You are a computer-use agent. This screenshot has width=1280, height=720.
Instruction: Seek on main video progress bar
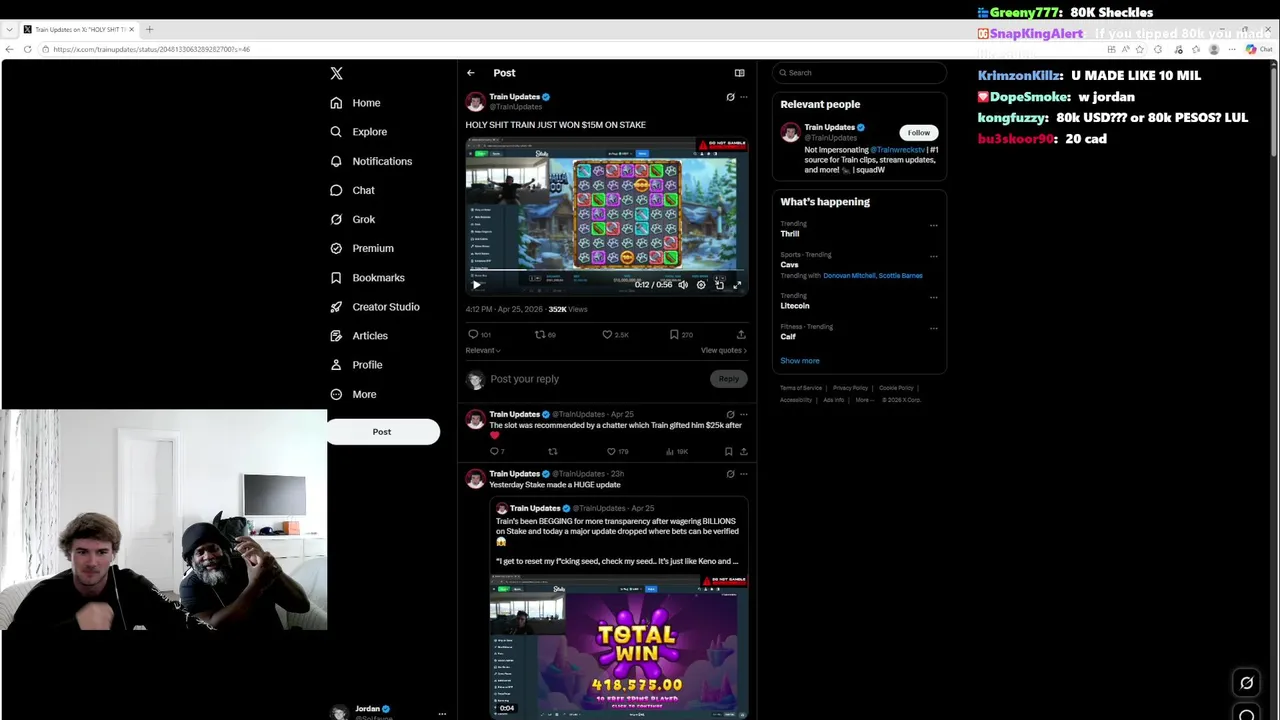(607, 272)
